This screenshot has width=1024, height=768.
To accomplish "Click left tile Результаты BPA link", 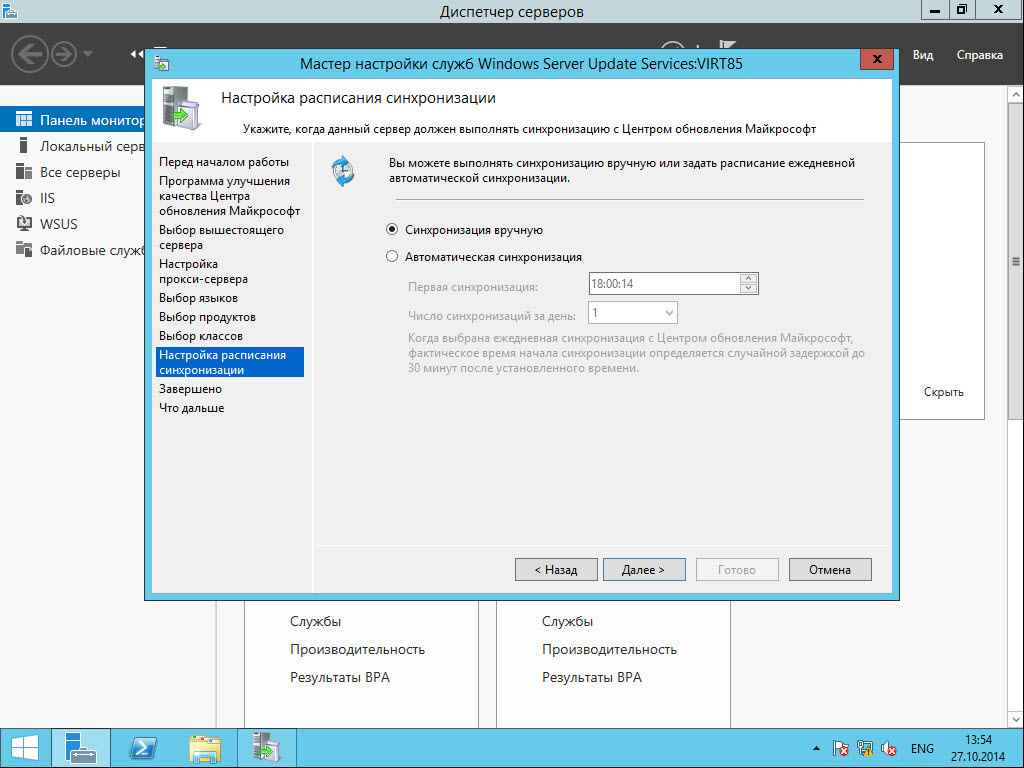I will click(340, 678).
